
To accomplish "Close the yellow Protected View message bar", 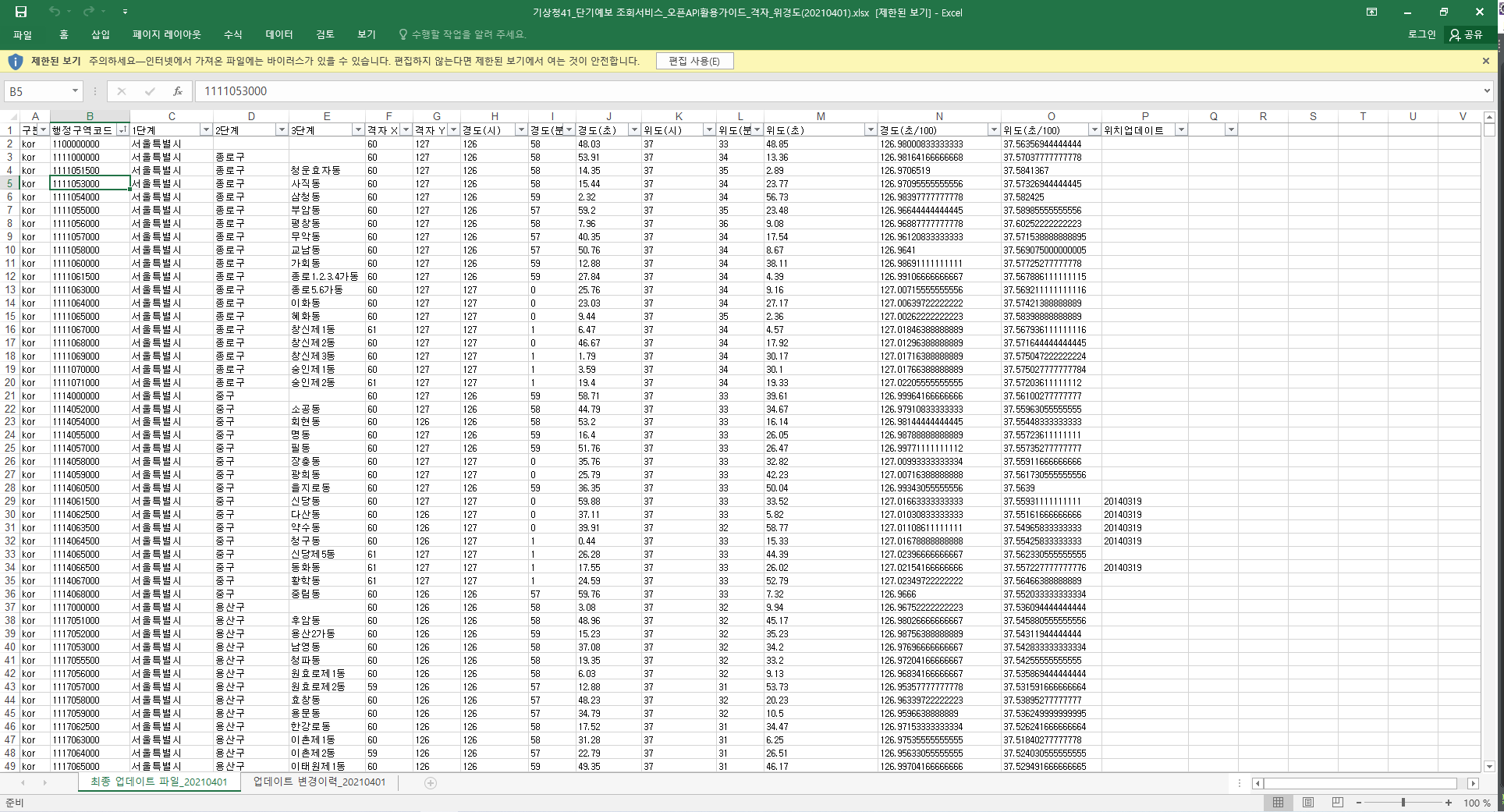I will click(1486, 61).
